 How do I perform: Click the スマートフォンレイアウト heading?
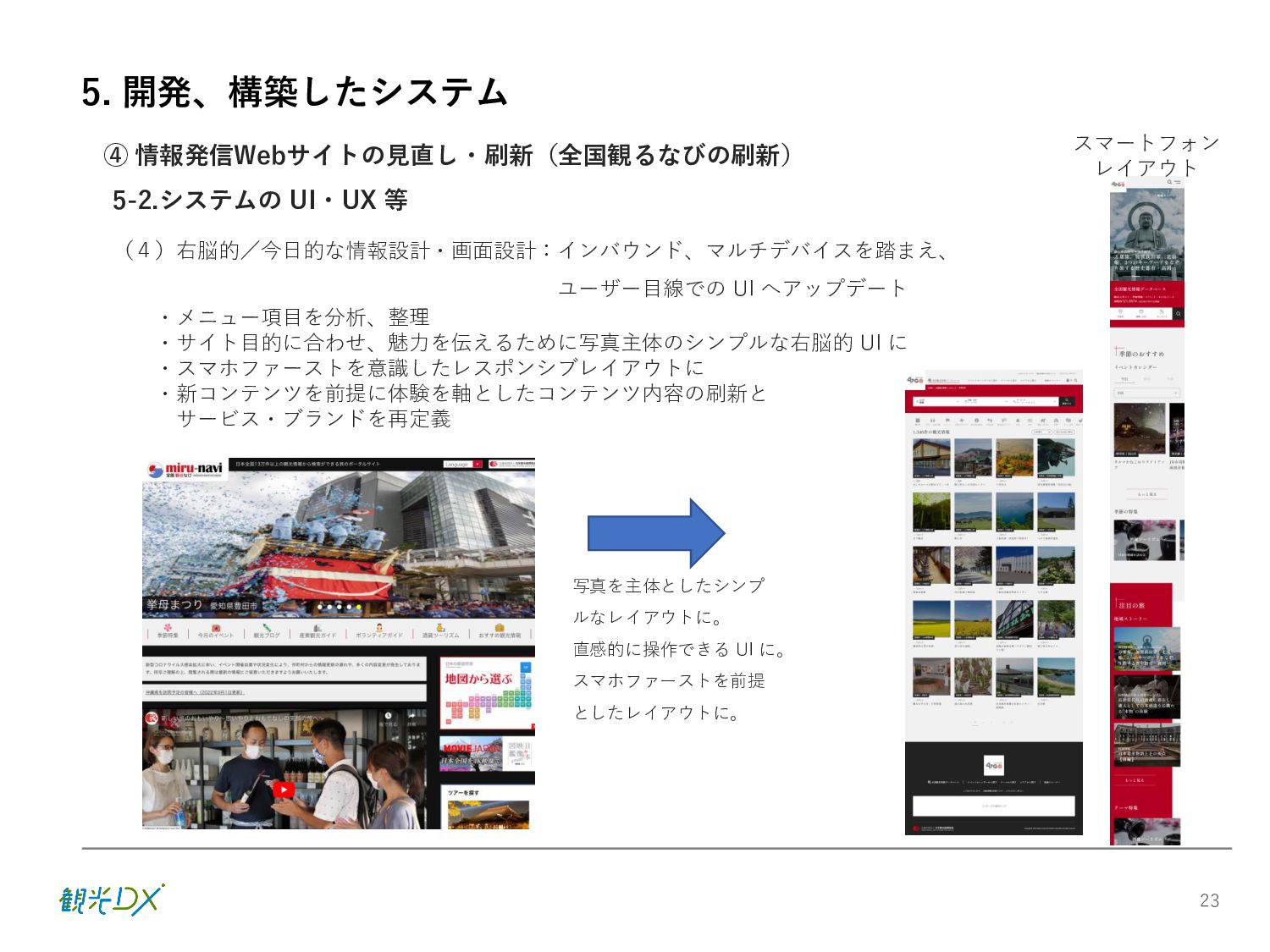1146,155
